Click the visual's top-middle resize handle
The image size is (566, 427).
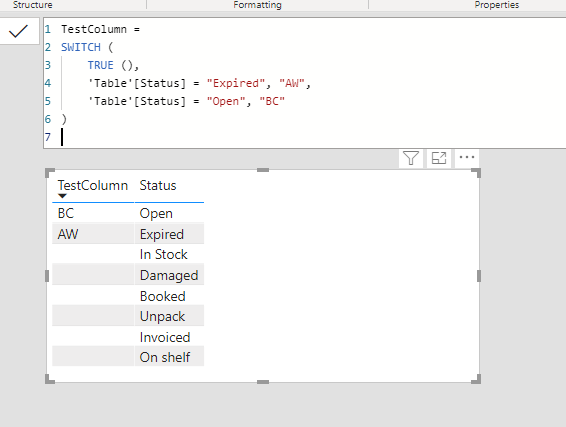tap(263, 170)
